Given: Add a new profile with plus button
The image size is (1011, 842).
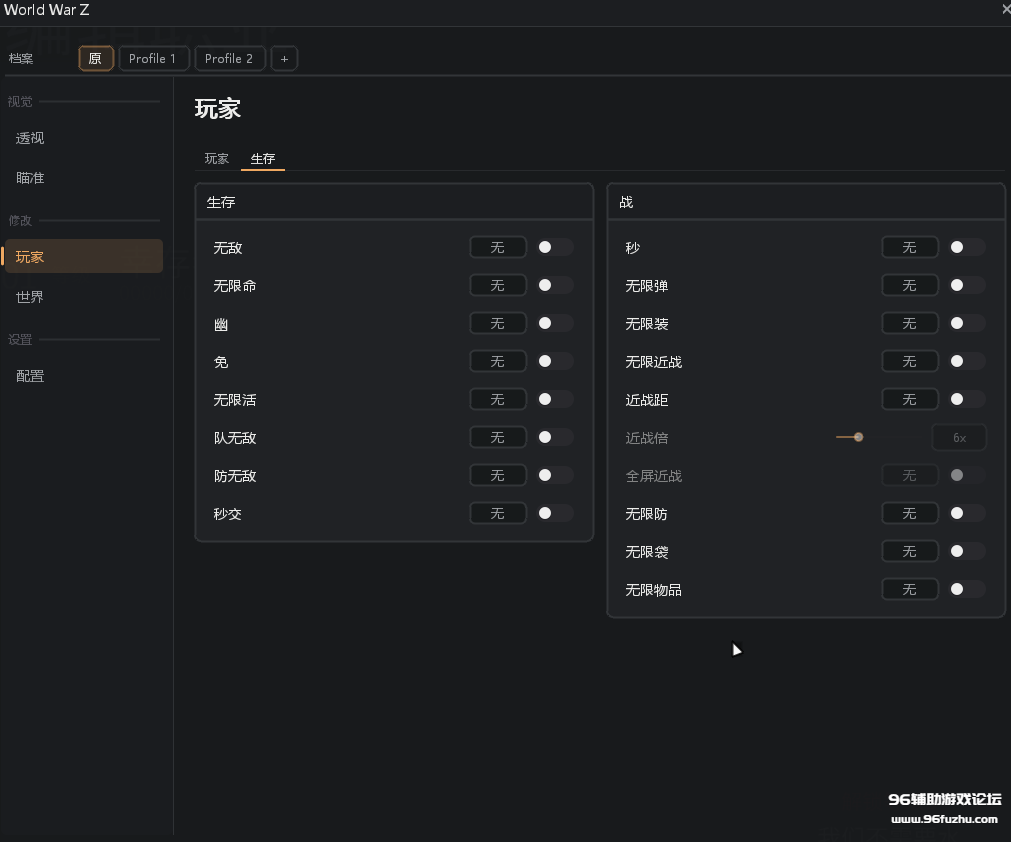Looking at the screenshot, I should pyautogui.click(x=284, y=59).
